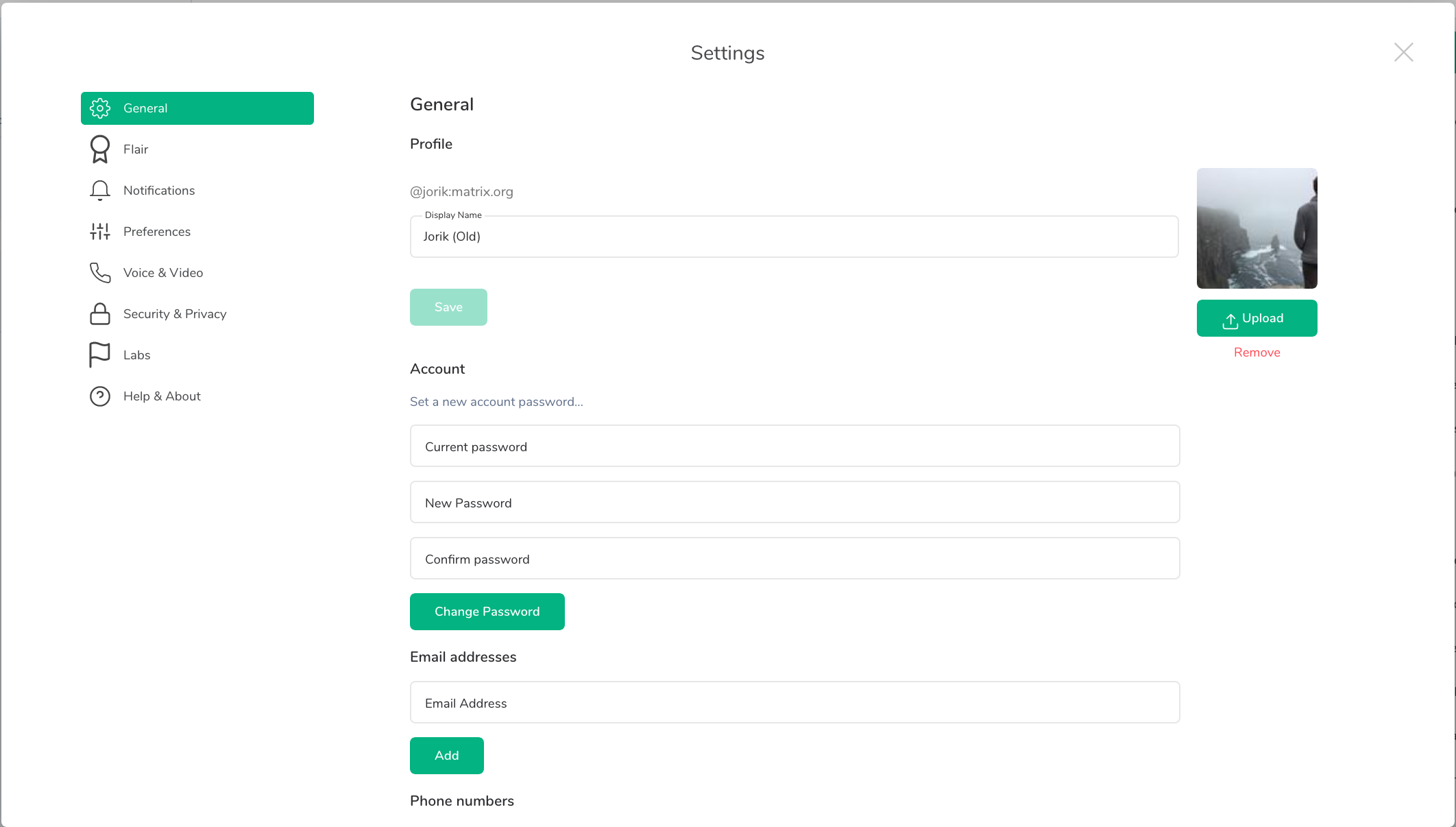Click the Voice & Video phone icon

pyautogui.click(x=100, y=273)
